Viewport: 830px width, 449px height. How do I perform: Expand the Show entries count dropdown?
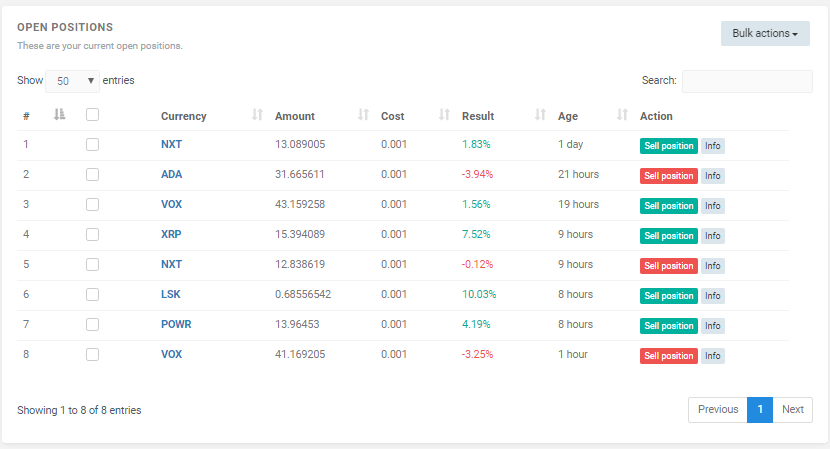pos(72,81)
